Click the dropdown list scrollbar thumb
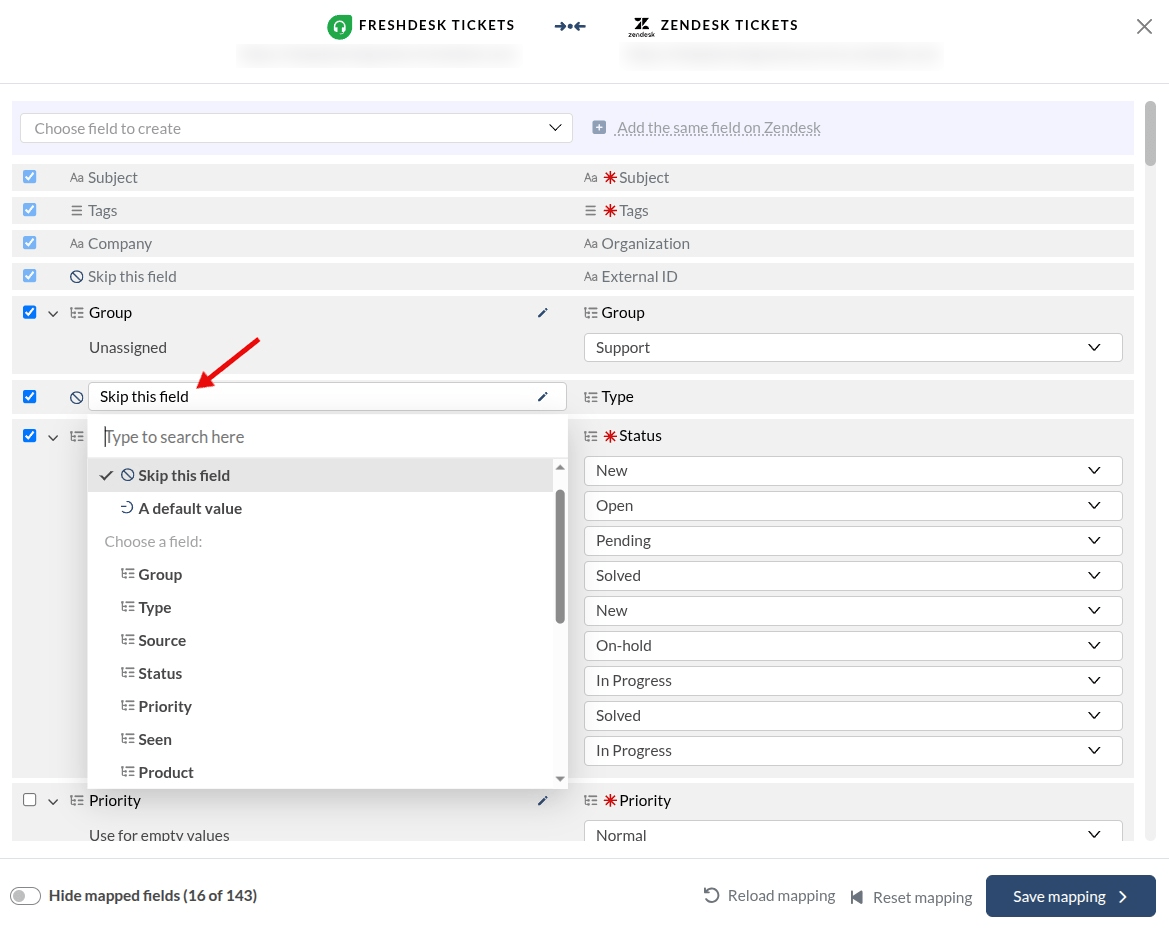 [560, 555]
